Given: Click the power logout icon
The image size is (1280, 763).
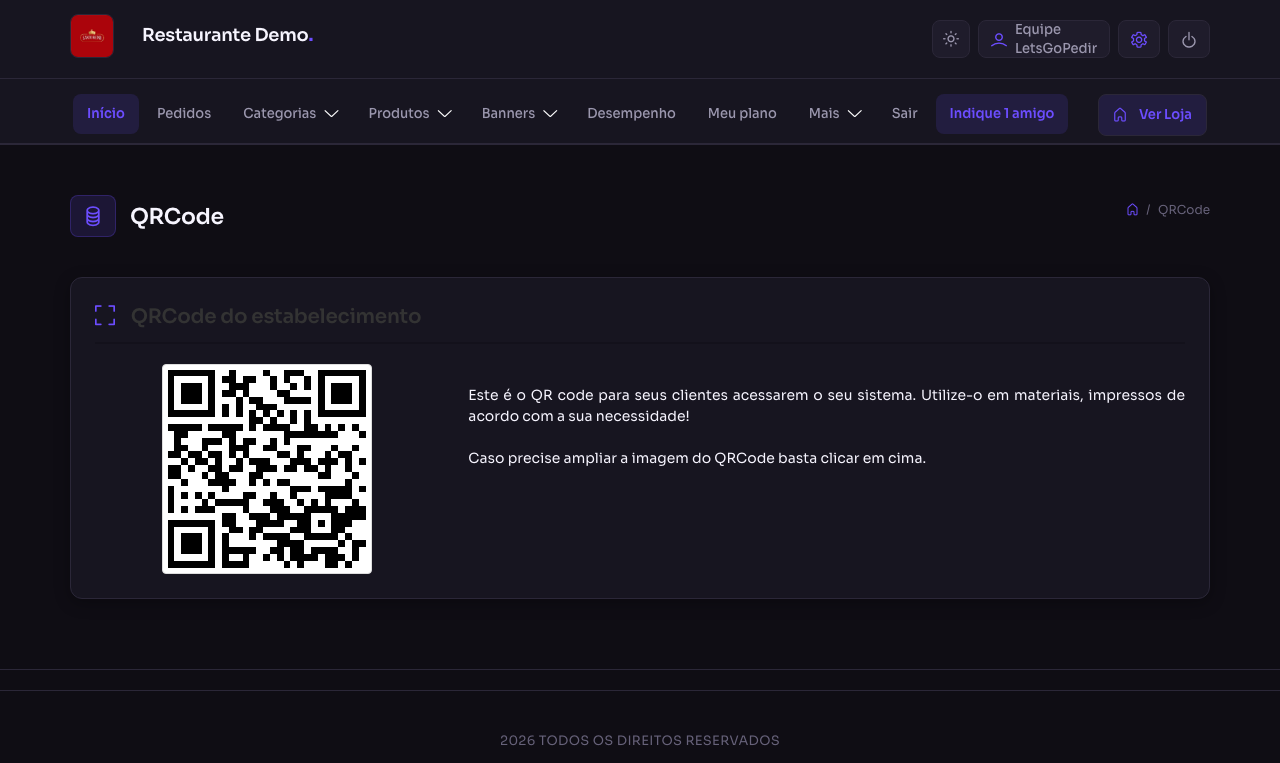Looking at the screenshot, I should pos(1189,39).
